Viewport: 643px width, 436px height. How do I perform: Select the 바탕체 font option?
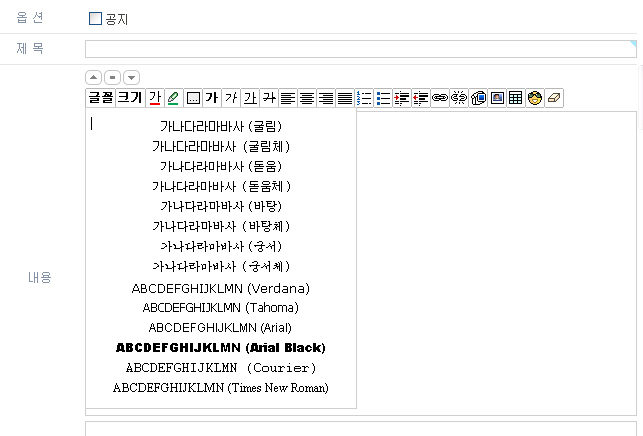point(221,226)
